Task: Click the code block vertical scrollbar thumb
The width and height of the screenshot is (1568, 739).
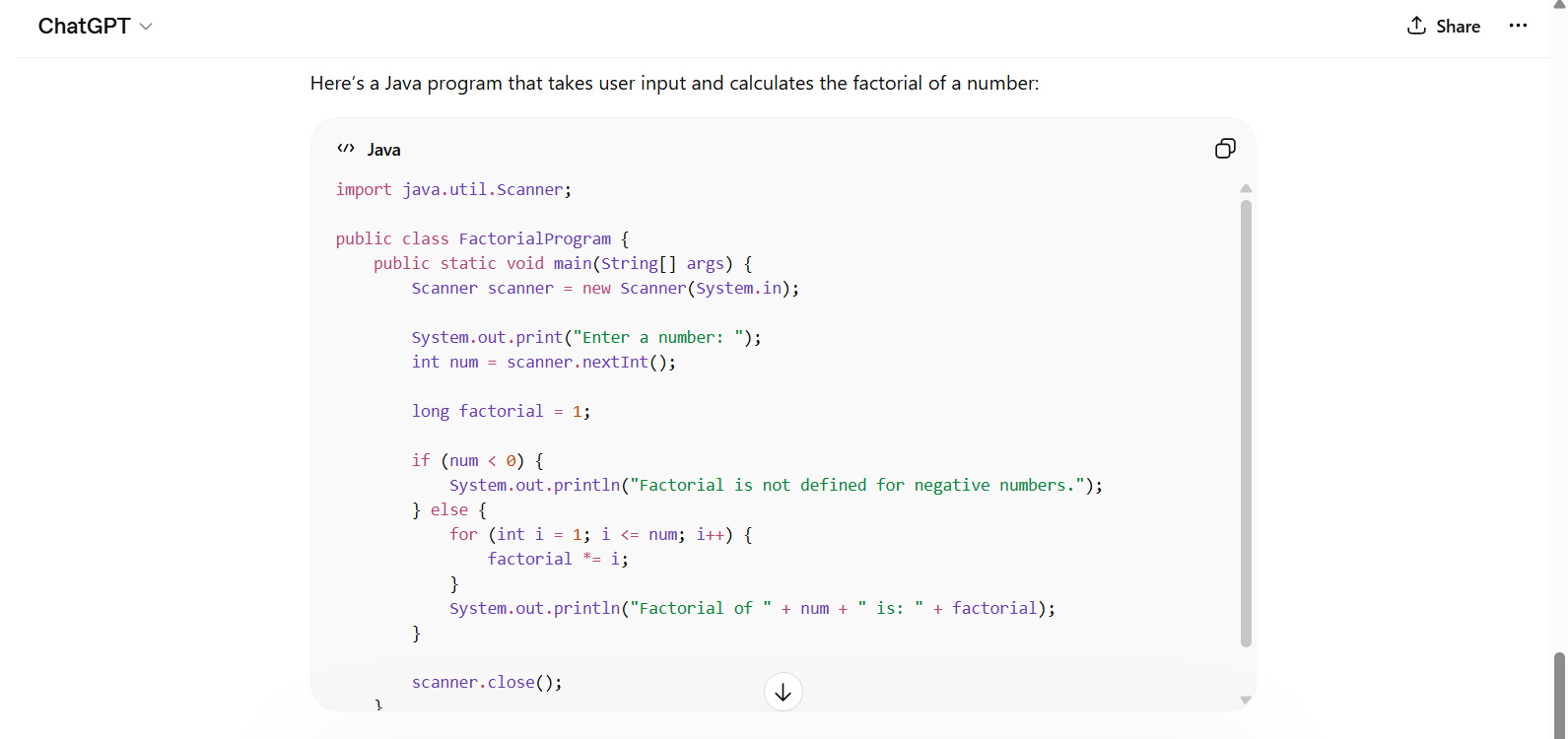Action: click(x=1246, y=424)
